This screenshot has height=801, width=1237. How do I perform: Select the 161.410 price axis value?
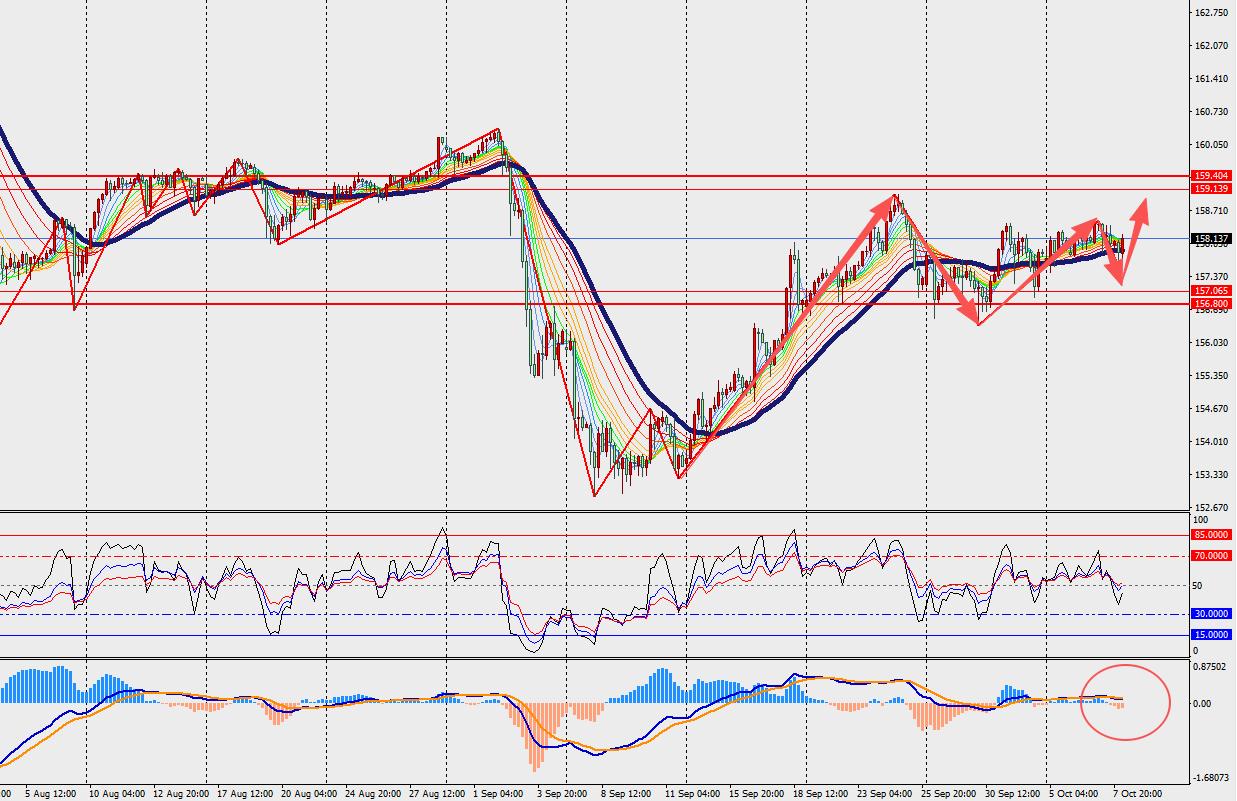(1211, 79)
